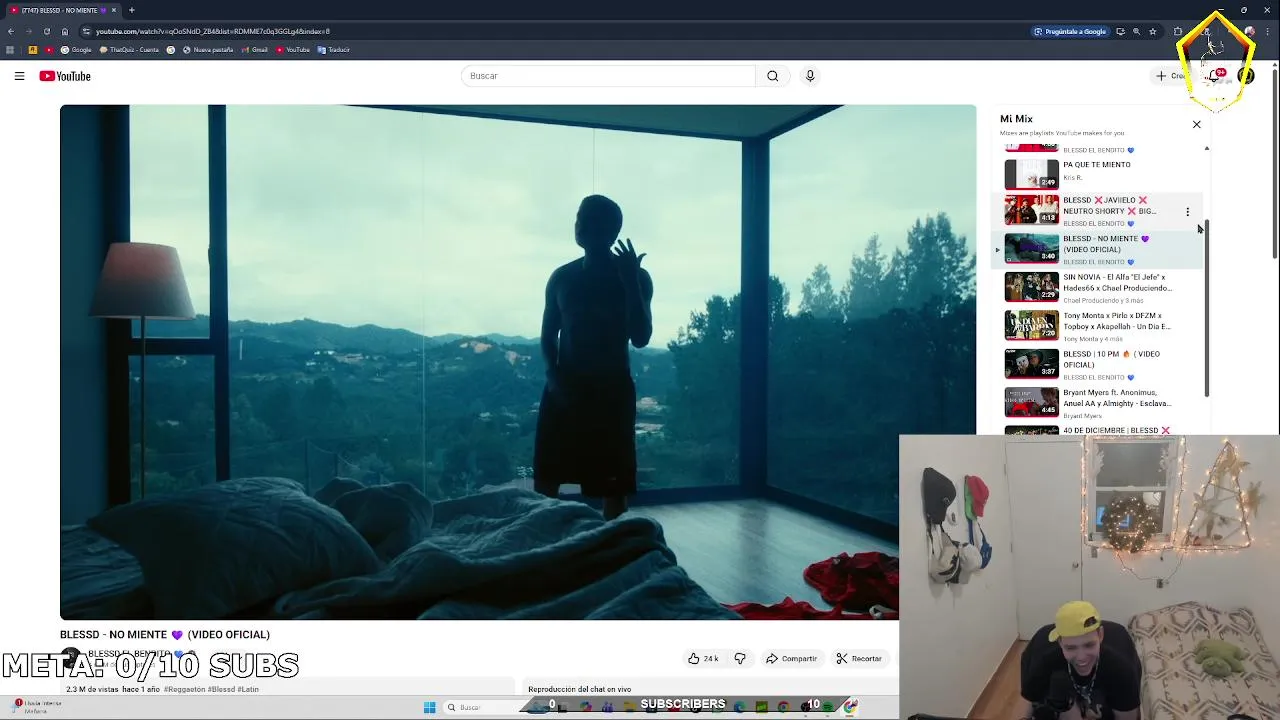Play SIN NOVIA - El Alfa playlist video

point(1096,288)
